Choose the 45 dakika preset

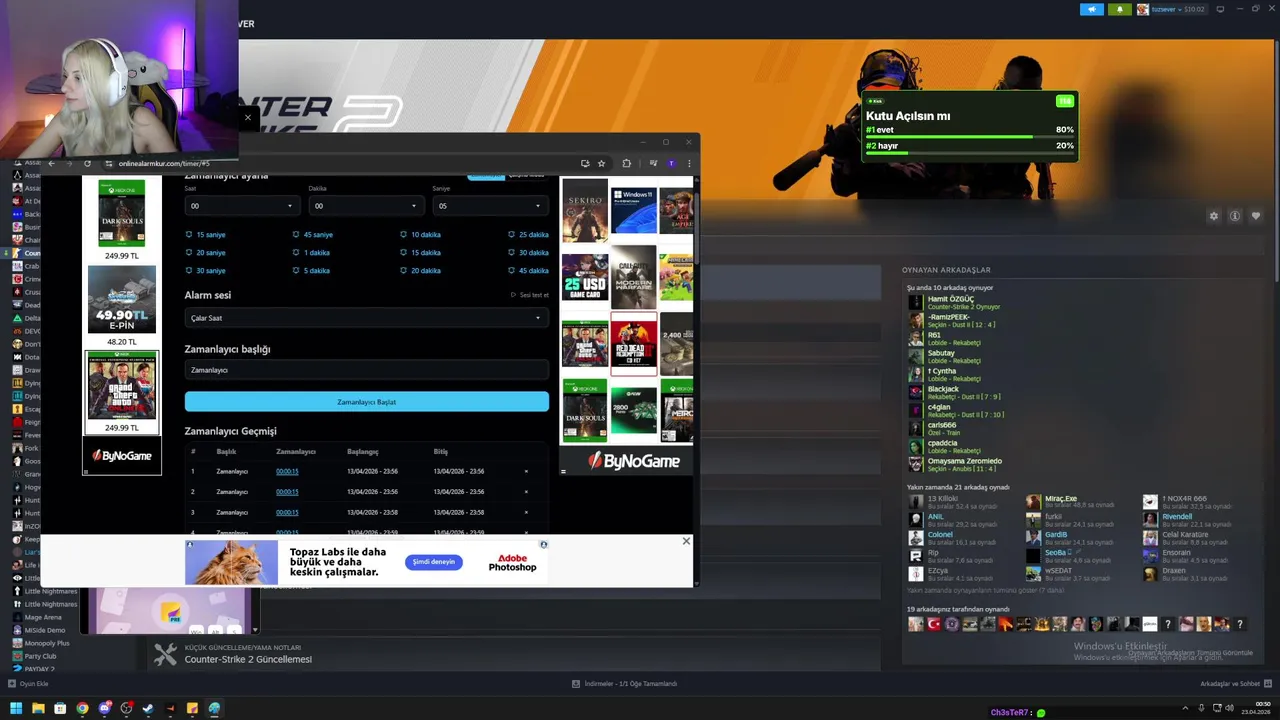click(x=528, y=271)
